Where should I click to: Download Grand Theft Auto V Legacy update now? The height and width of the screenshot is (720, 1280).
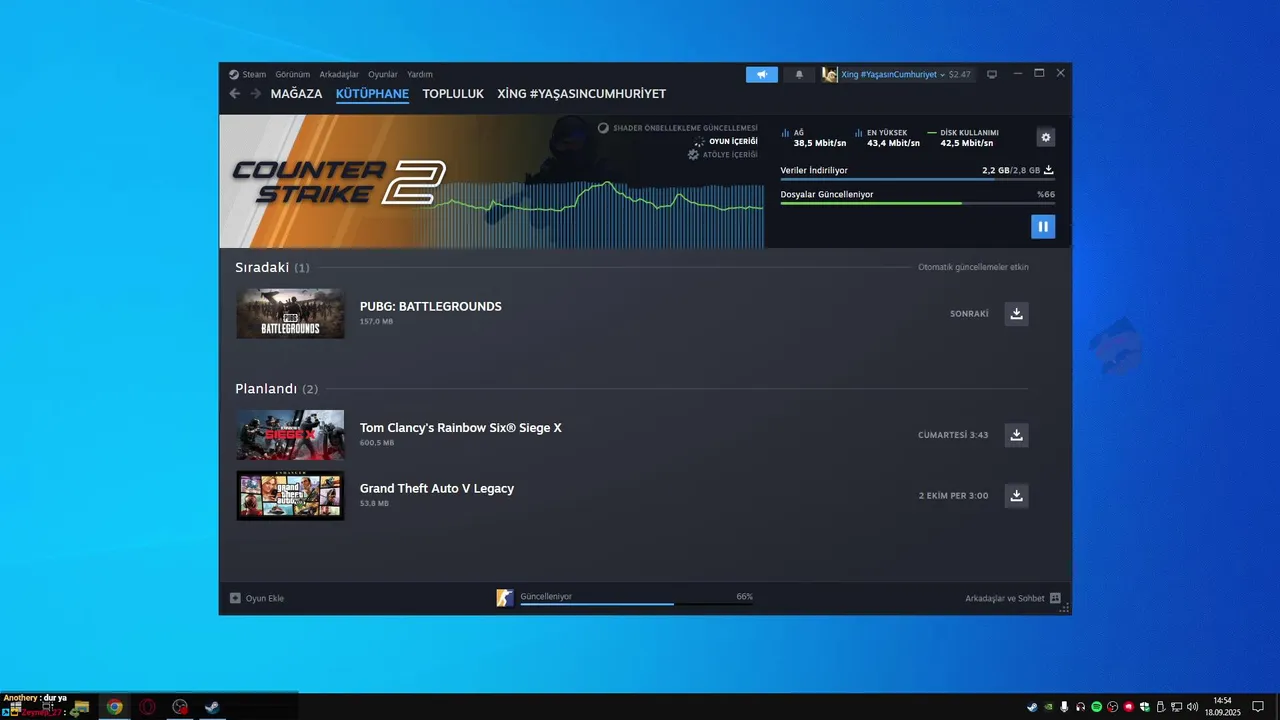[x=1016, y=496]
